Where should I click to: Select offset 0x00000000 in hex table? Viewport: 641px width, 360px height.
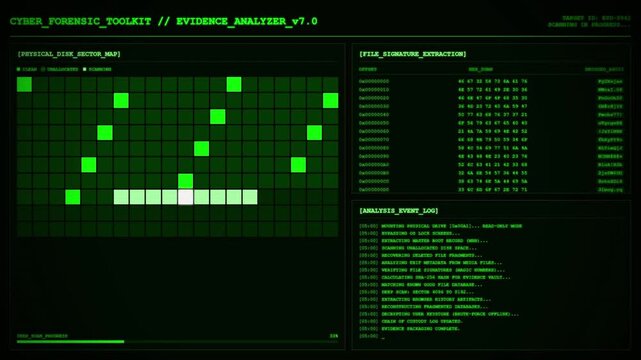click(374, 81)
